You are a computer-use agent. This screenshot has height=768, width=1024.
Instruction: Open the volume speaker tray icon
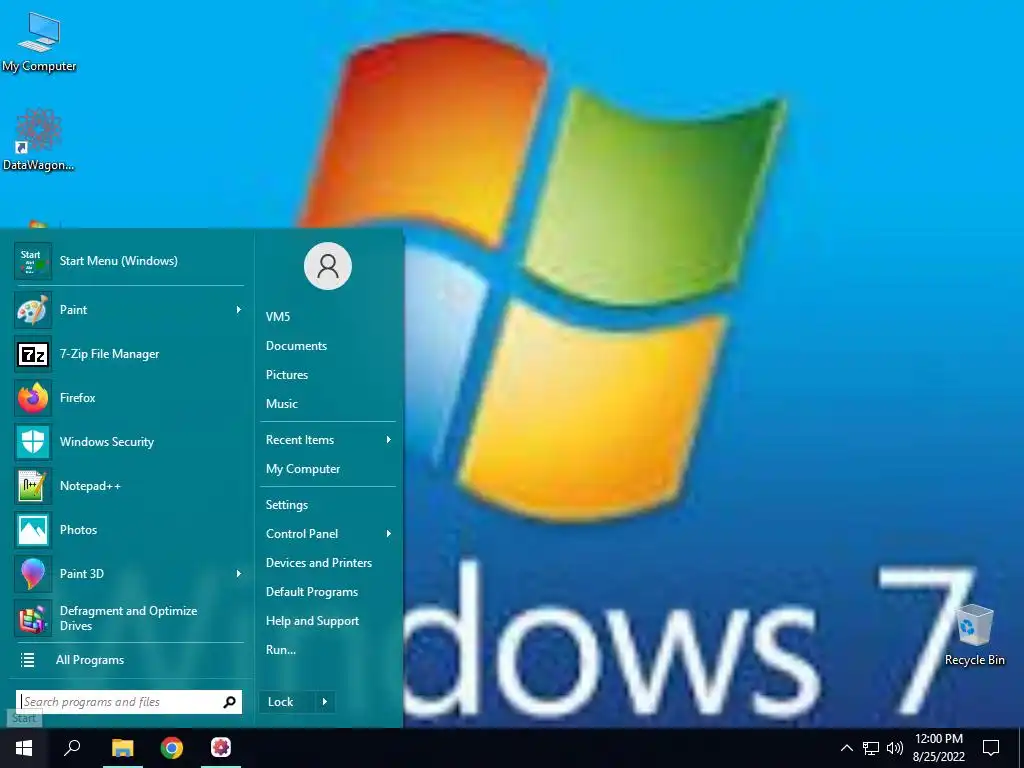tap(895, 748)
